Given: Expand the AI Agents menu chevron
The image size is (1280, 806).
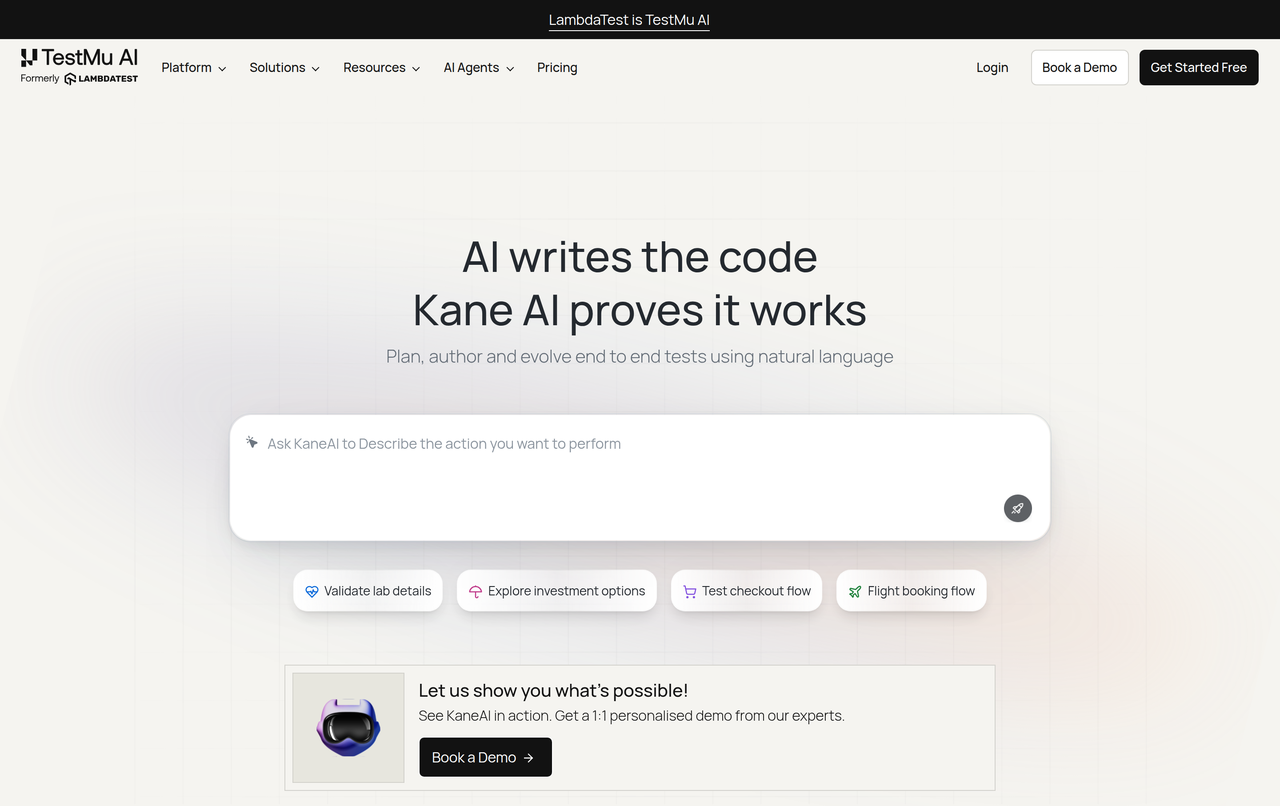Looking at the screenshot, I should (x=510, y=69).
